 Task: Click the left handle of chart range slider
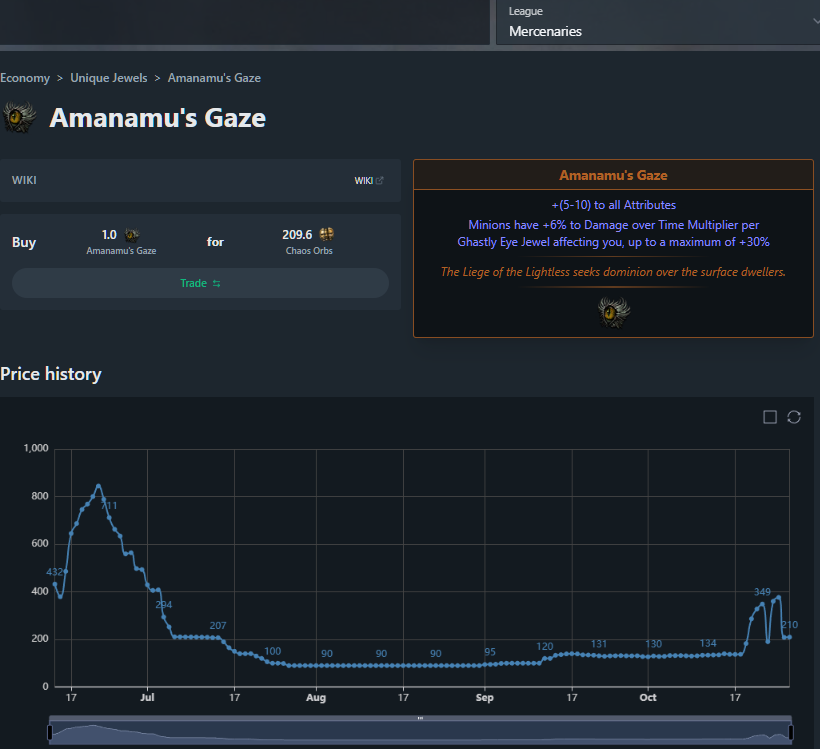tap(50, 732)
